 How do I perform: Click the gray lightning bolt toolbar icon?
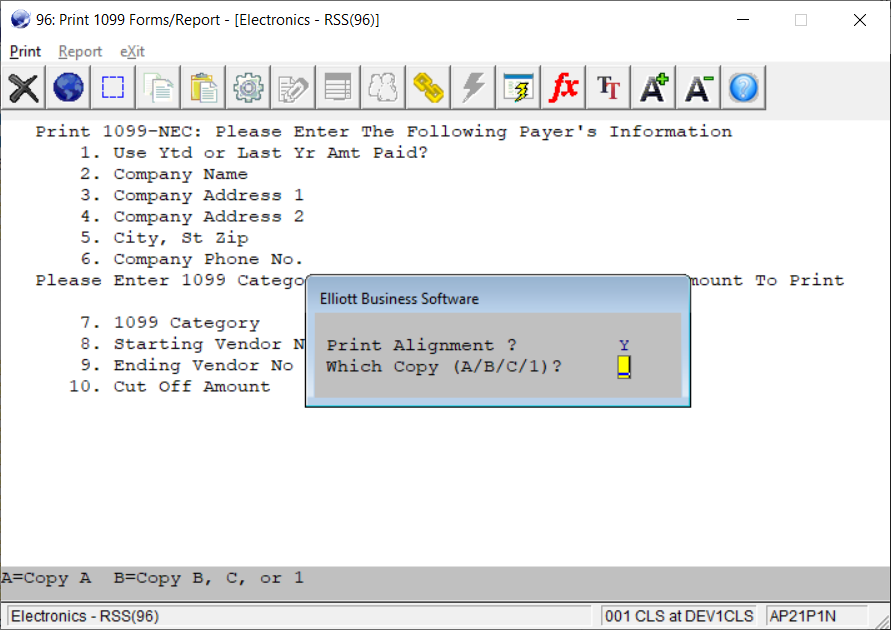(473, 87)
